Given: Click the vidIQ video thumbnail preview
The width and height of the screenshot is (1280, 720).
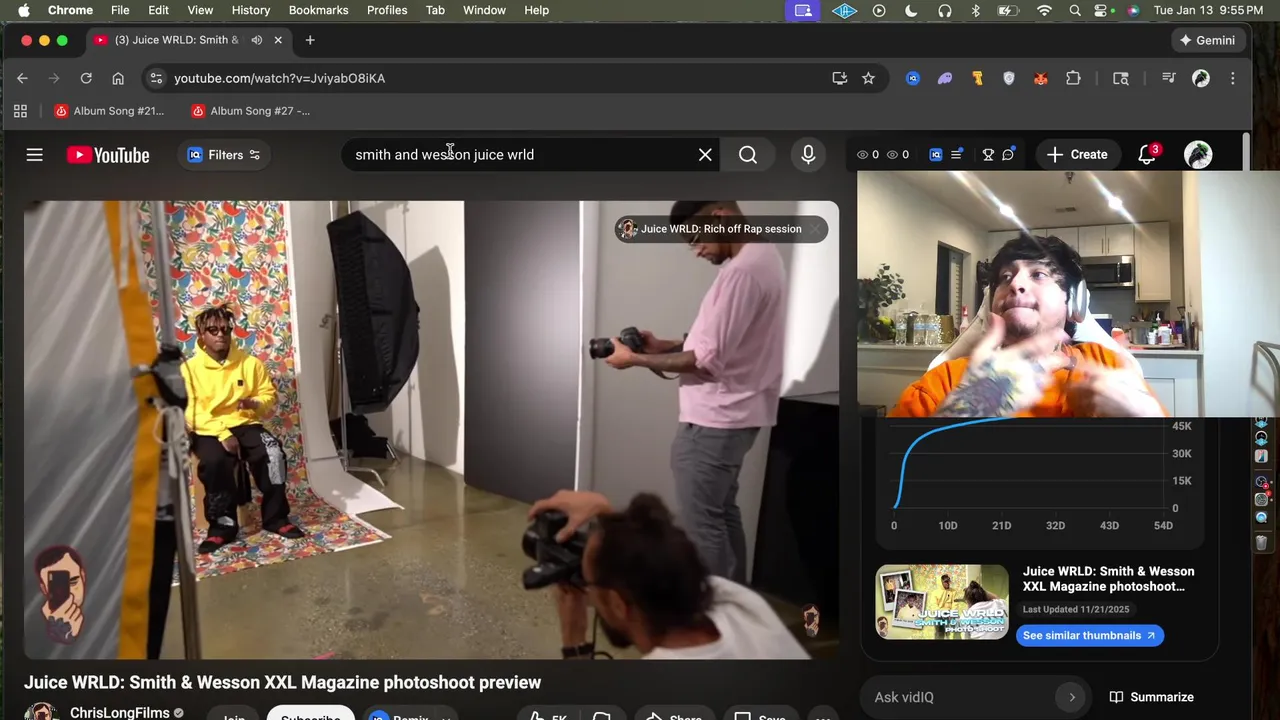Looking at the screenshot, I should [942, 602].
